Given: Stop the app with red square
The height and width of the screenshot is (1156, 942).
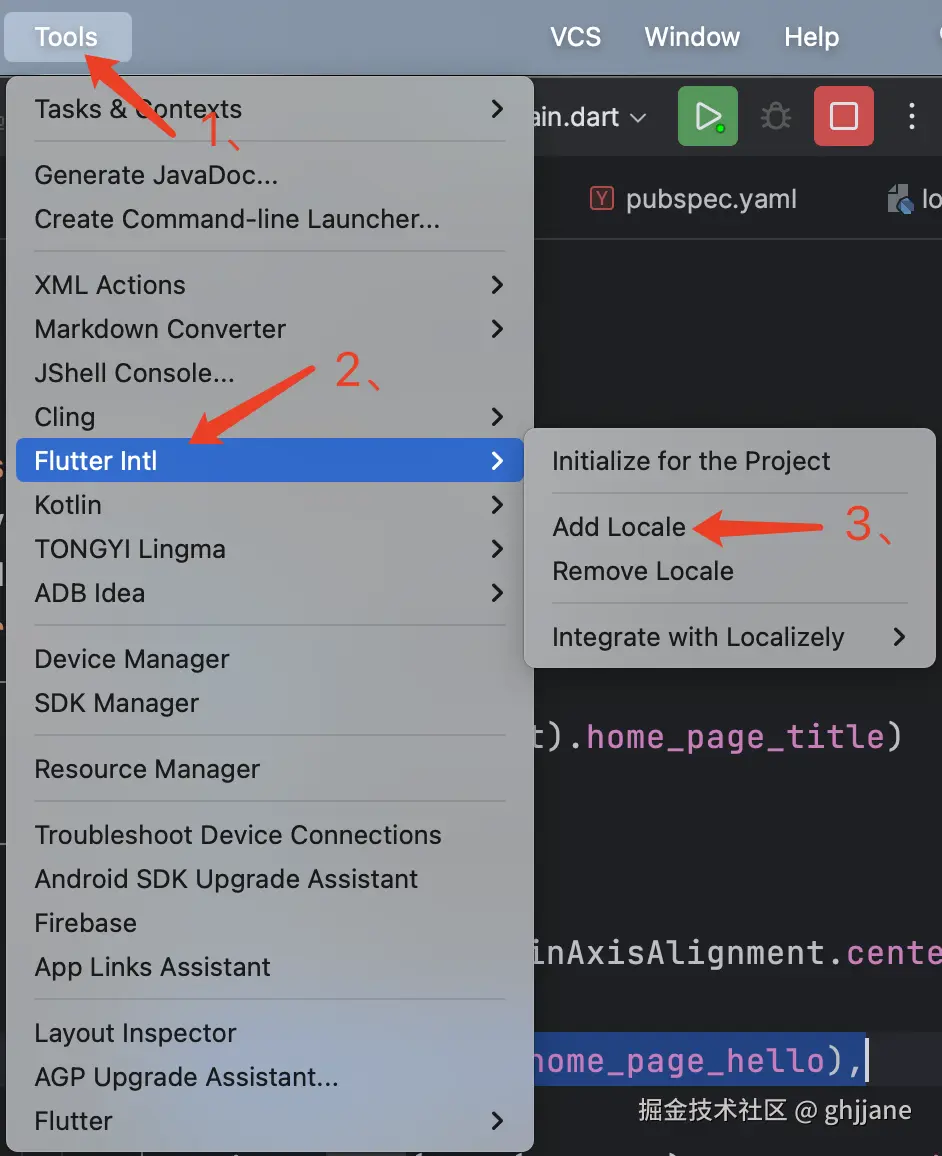Looking at the screenshot, I should [x=844, y=117].
